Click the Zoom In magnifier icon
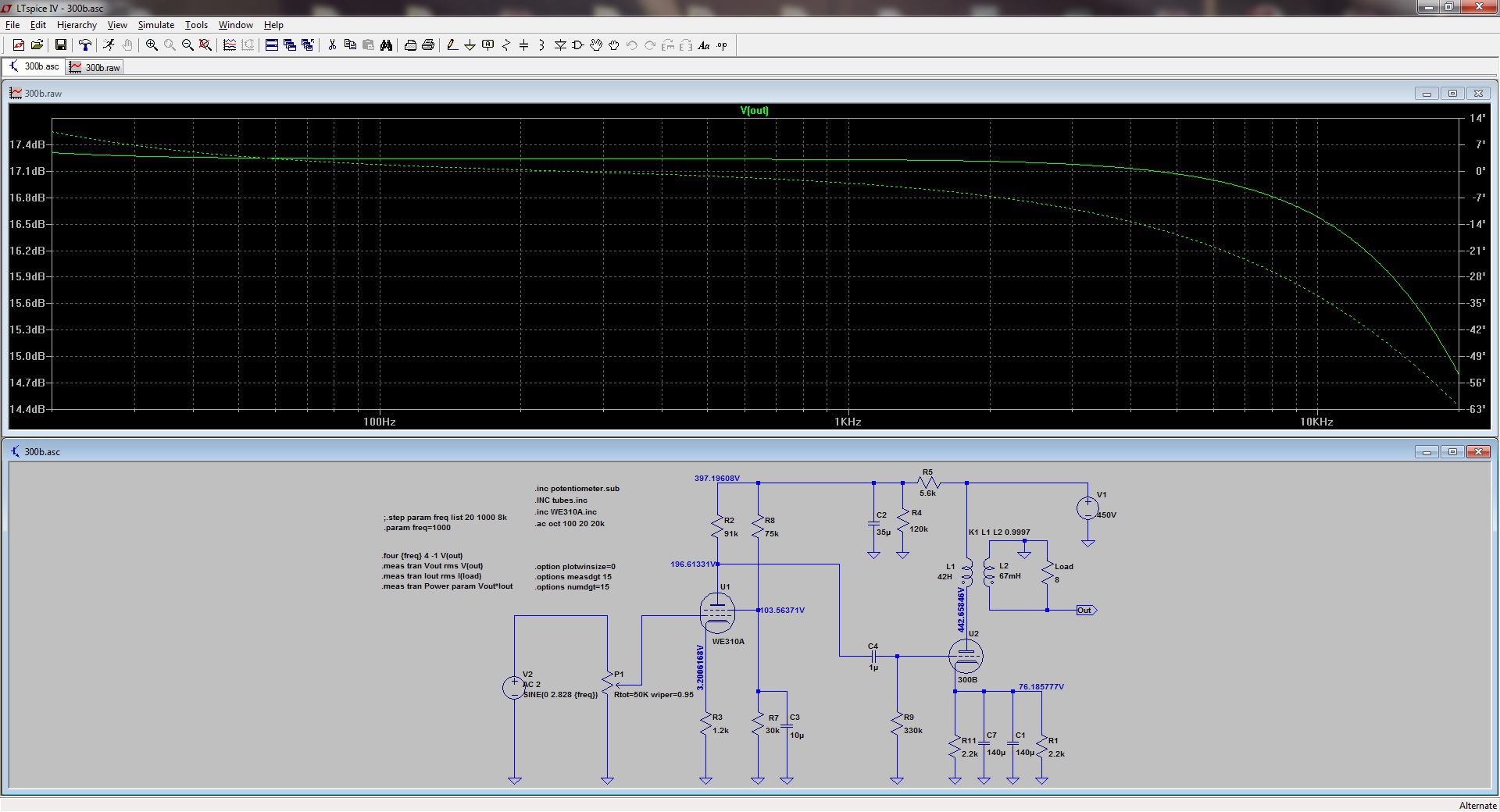The image size is (1500, 812). (152, 45)
